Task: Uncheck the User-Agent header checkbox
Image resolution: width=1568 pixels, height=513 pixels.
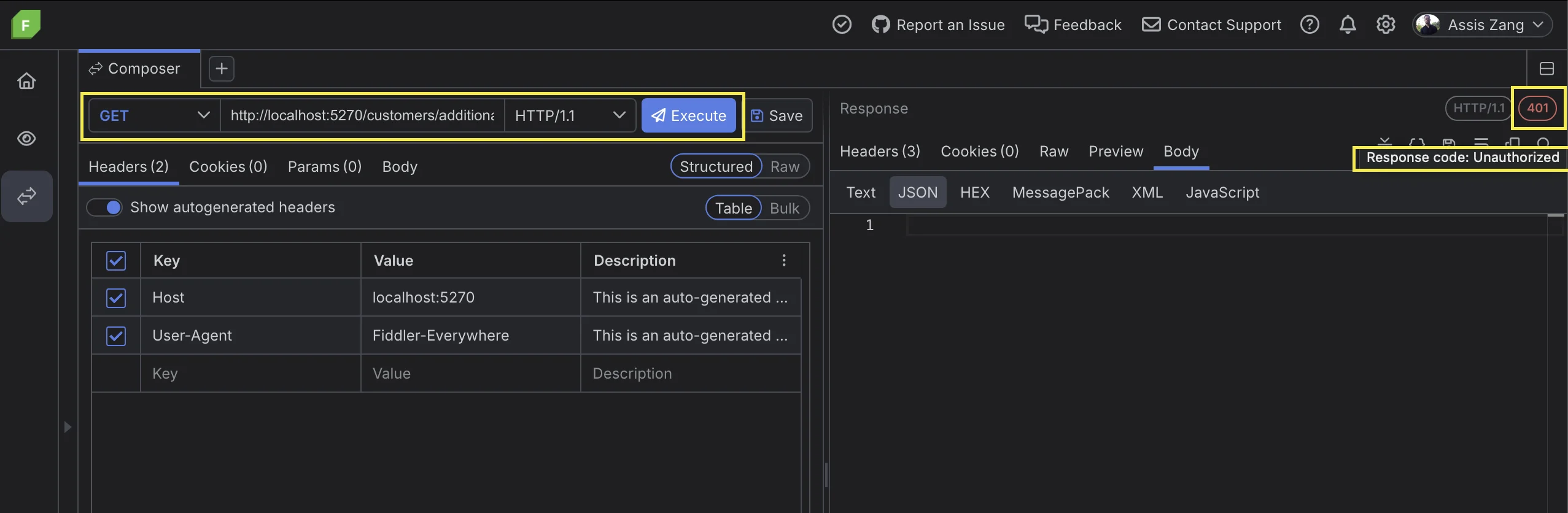Action: [116, 336]
